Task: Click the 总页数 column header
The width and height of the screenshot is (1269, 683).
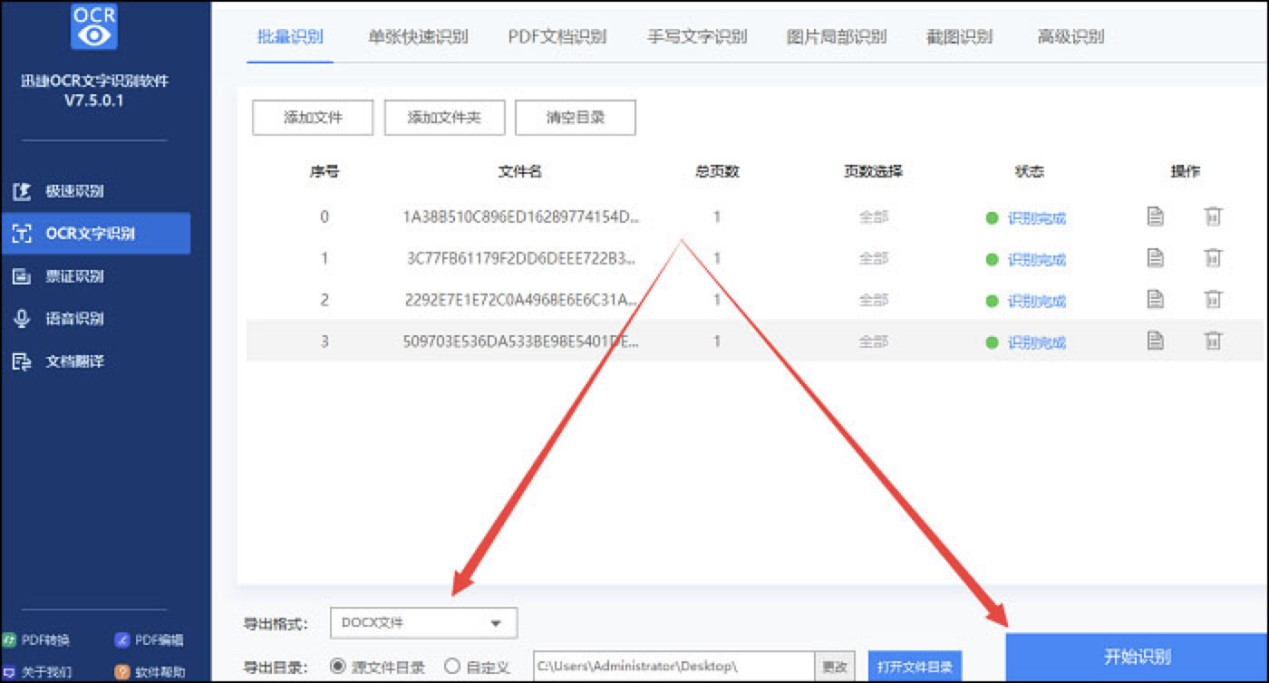Action: pyautogui.click(x=717, y=172)
